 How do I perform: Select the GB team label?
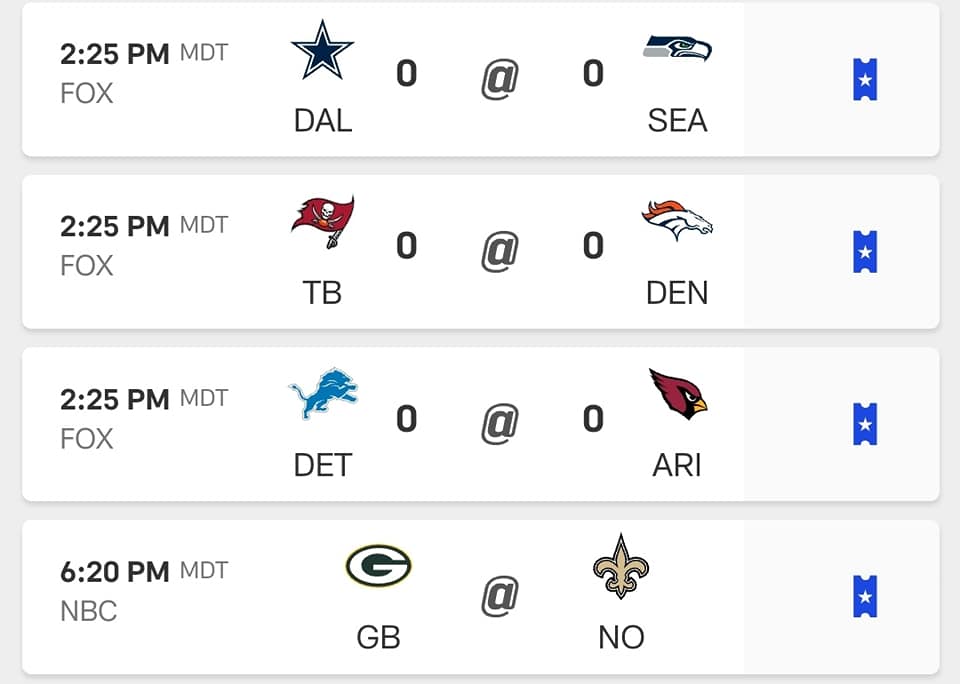point(378,637)
